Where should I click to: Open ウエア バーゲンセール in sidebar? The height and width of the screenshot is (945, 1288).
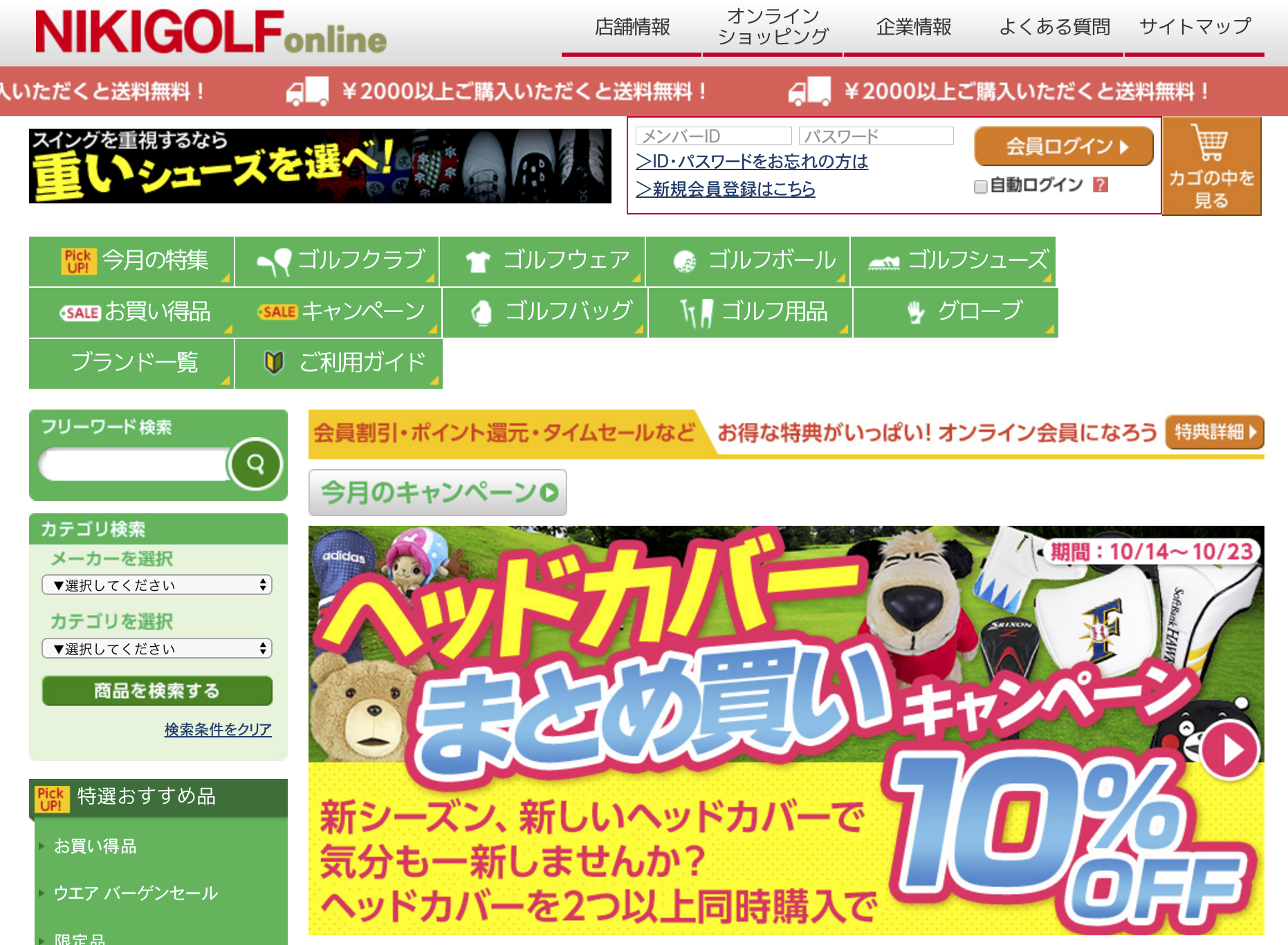136,893
